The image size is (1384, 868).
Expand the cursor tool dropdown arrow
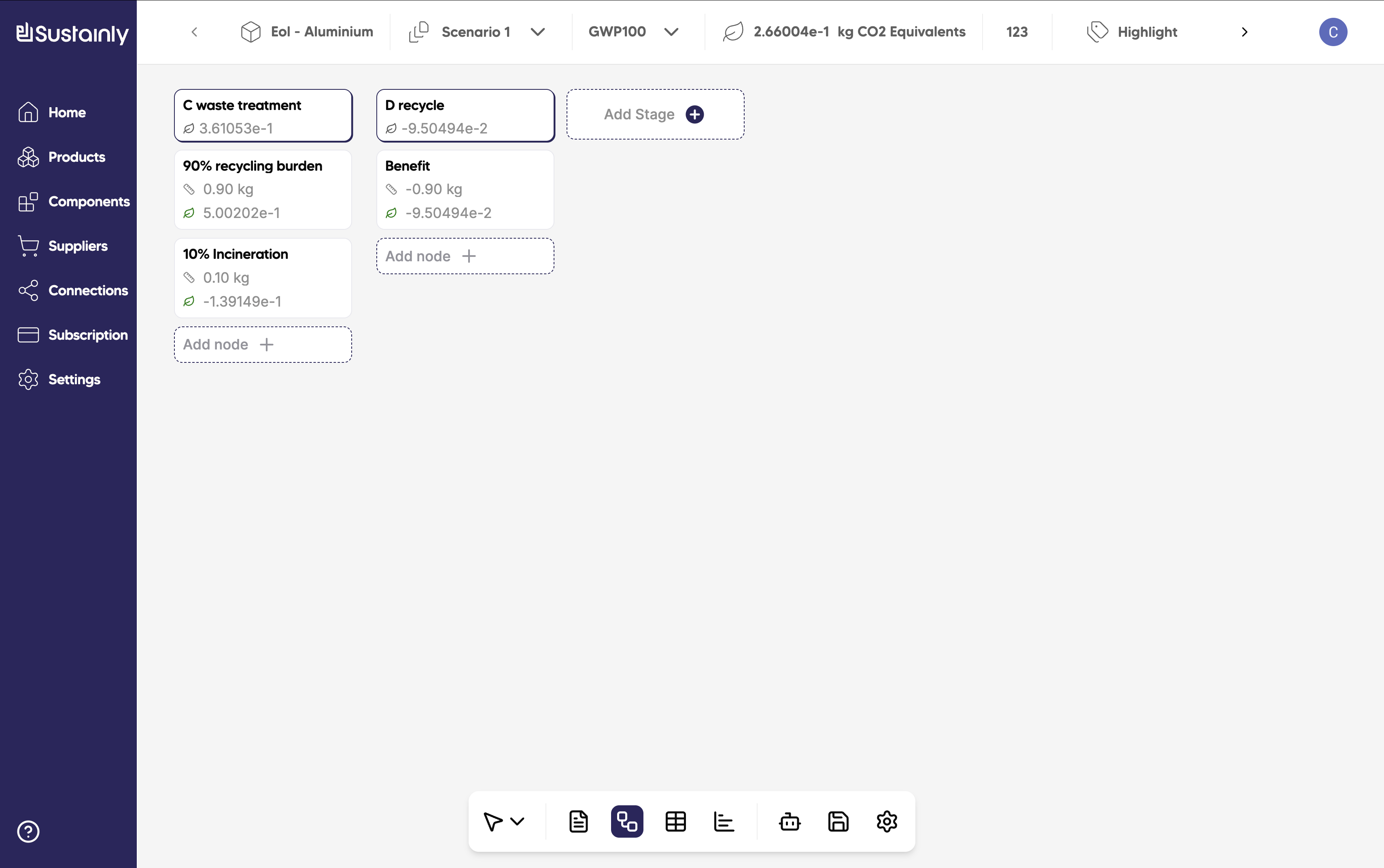coord(518,821)
